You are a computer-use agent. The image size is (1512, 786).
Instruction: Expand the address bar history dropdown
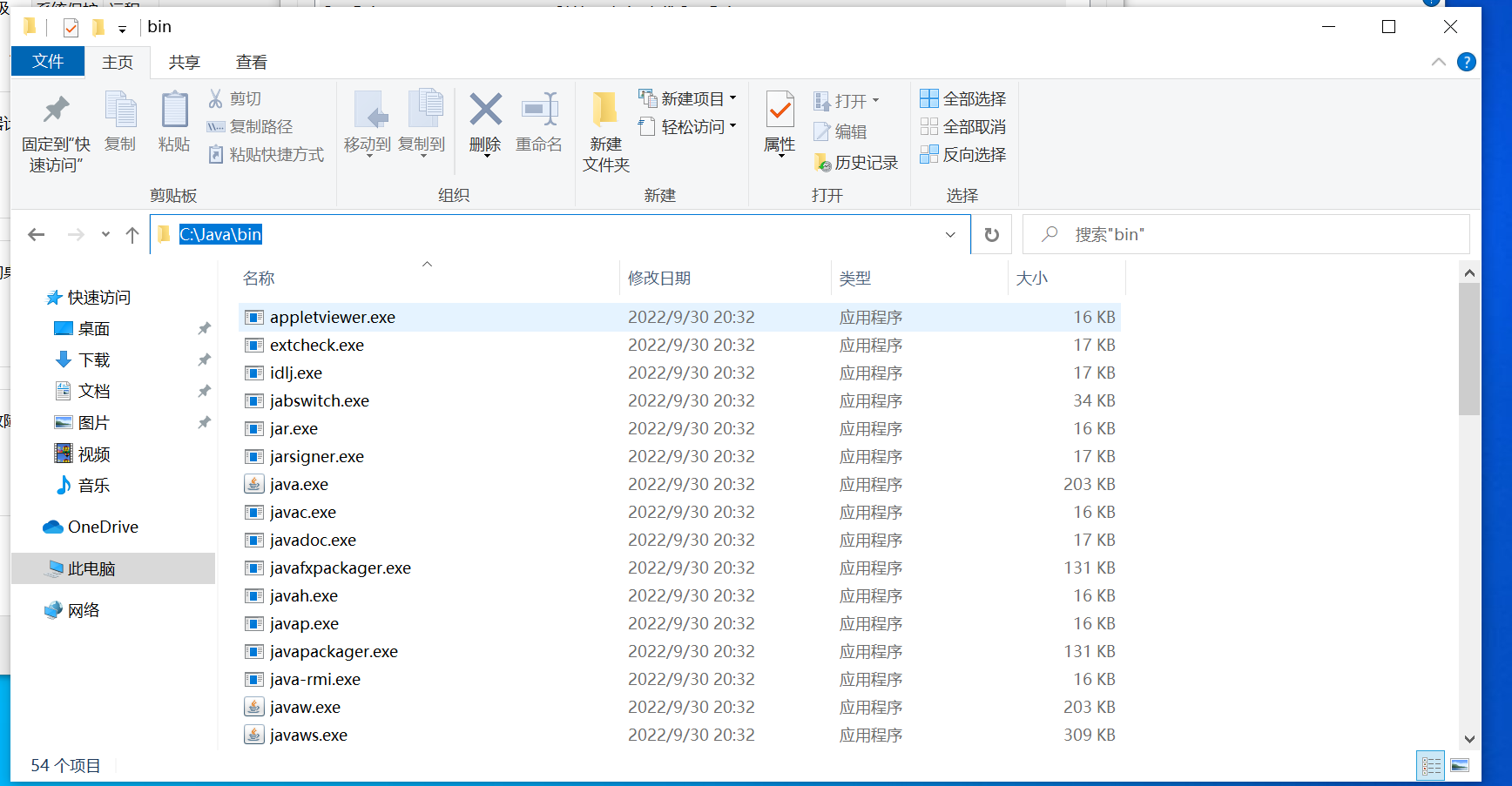pos(950,234)
